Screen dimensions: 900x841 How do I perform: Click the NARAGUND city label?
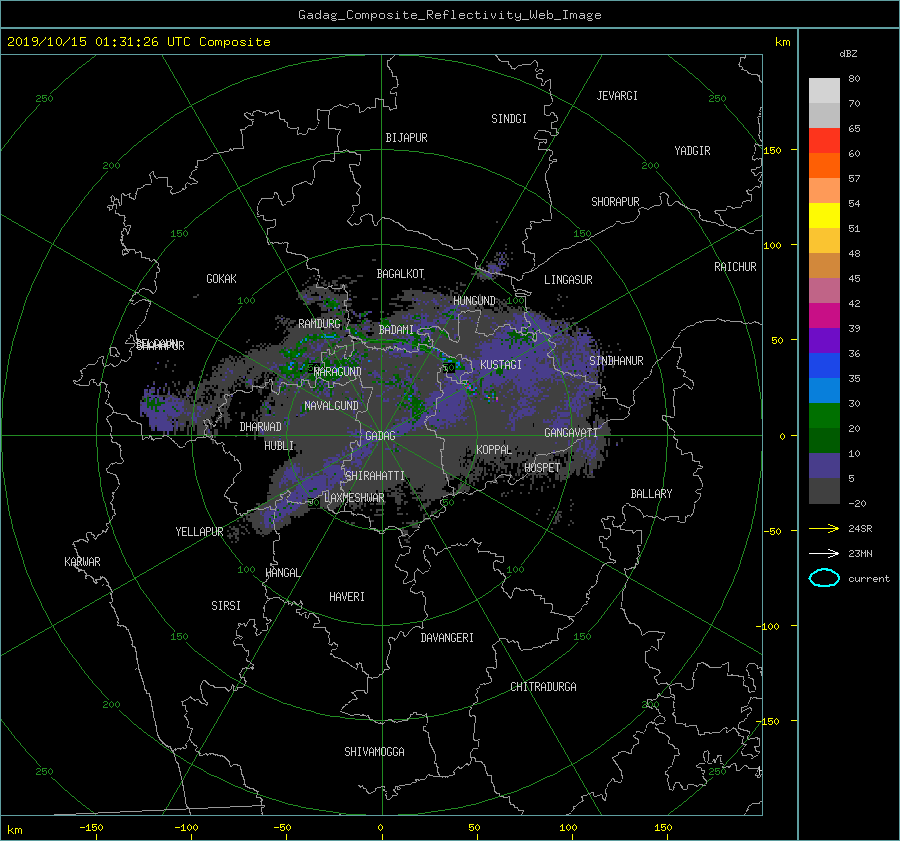tap(338, 372)
